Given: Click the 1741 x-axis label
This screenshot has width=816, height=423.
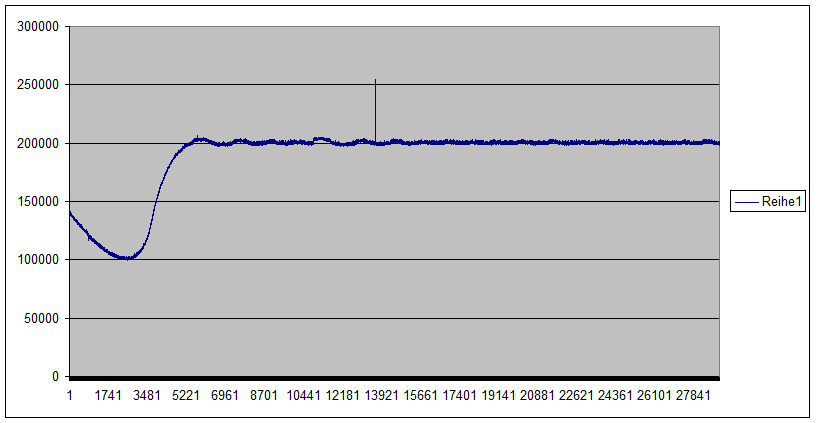Looking at the screenshot, I should point(108,396).
